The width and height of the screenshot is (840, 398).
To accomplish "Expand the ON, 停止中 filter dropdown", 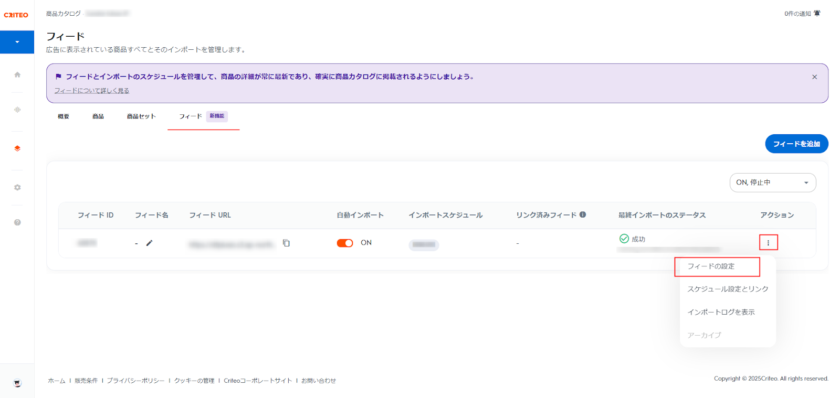I will coord(772,183).
